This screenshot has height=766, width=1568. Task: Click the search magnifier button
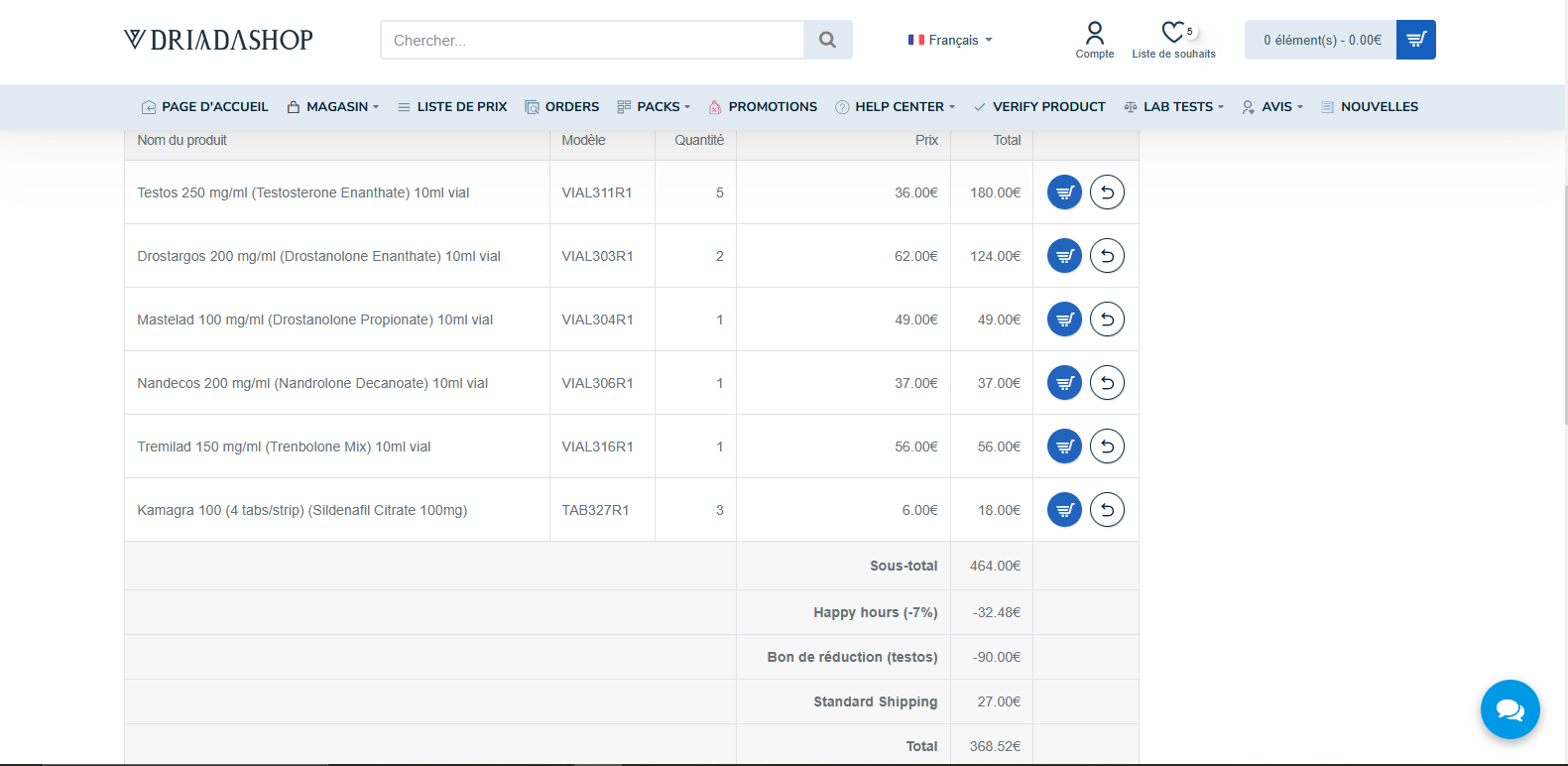point(827,40)
